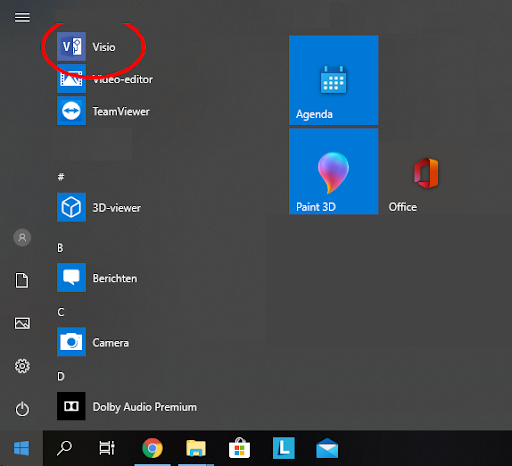Screen dimensions: 512x466
Task: Click the 'B' letter group header
Action: click(60, 248)
